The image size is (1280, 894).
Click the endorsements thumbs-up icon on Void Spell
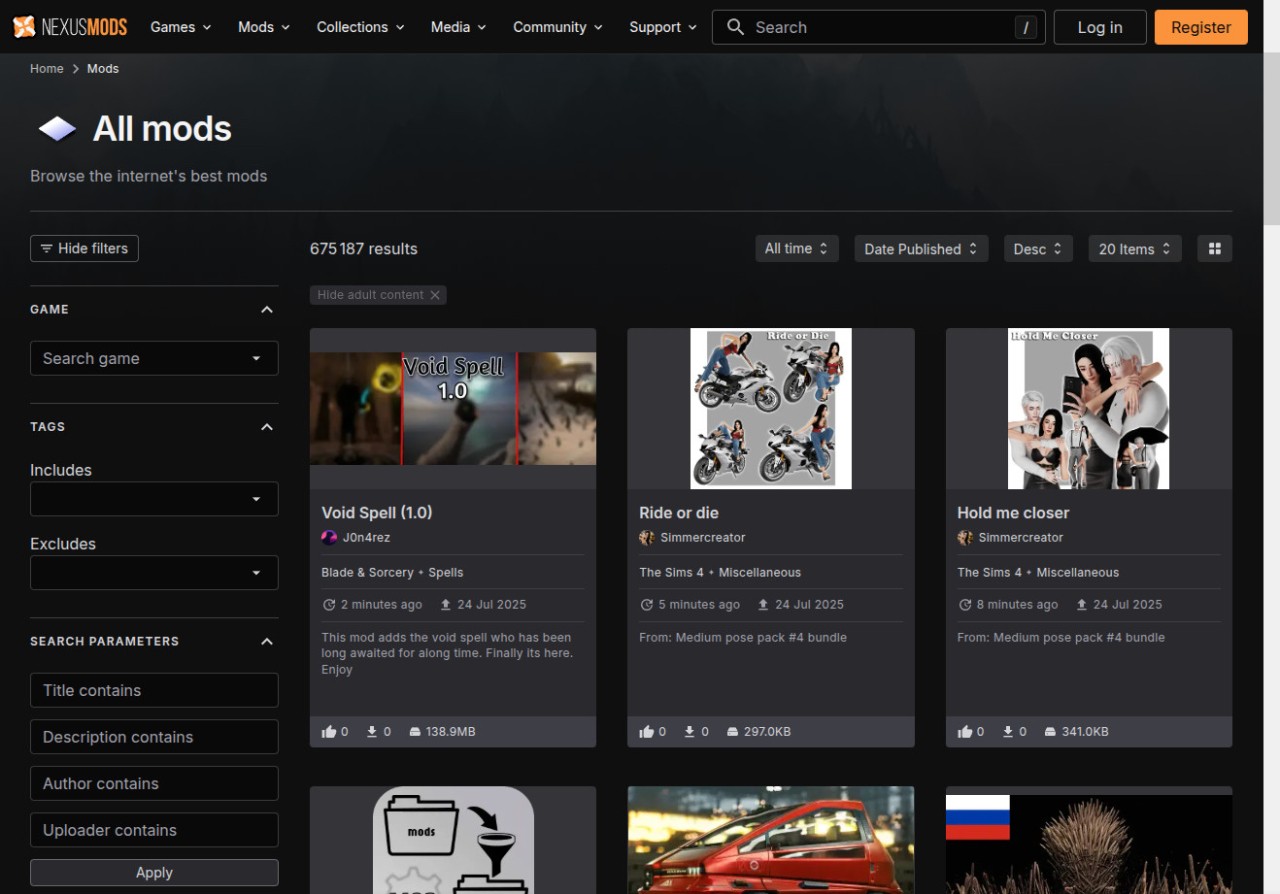[x=329, y=732]
